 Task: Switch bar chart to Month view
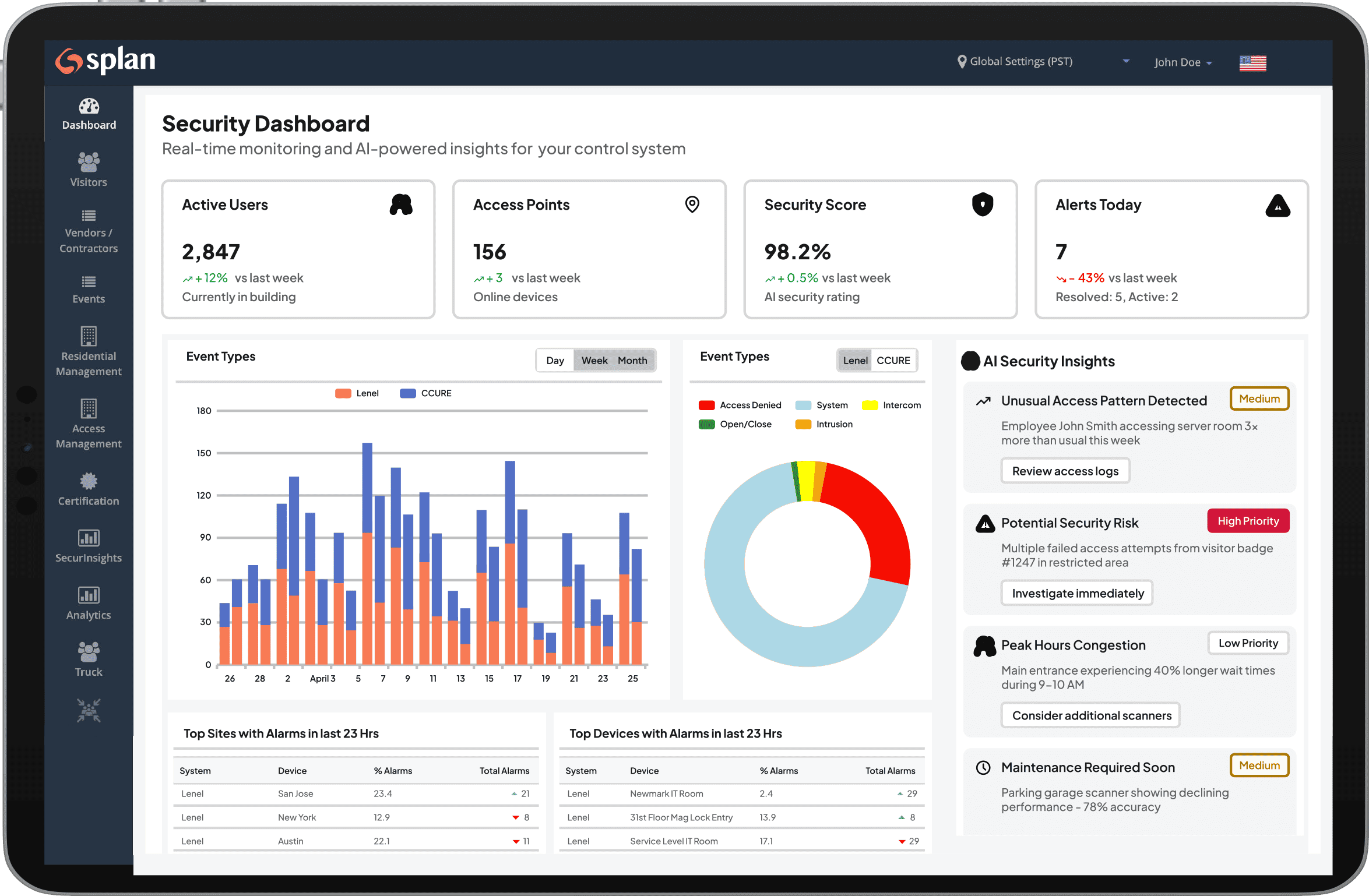pos(632,361)
